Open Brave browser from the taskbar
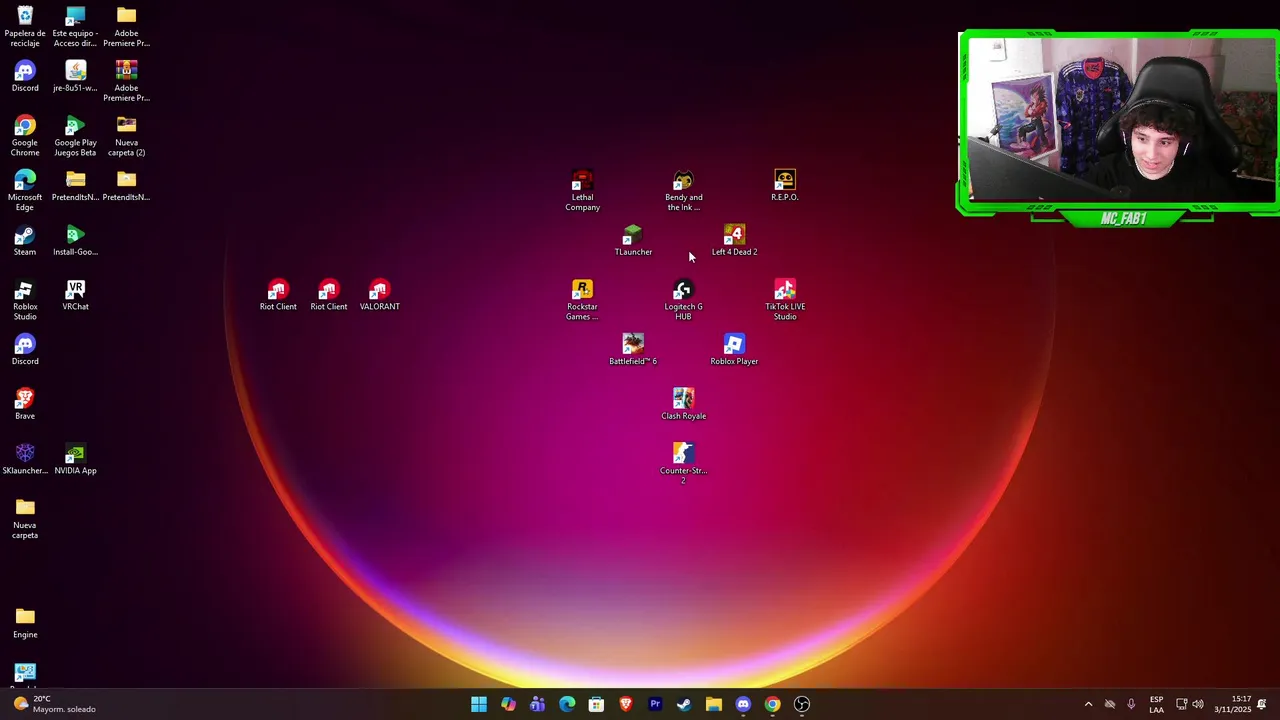Image resolution: width=1280 pixels, height=720 pixels. coord(626,704)
